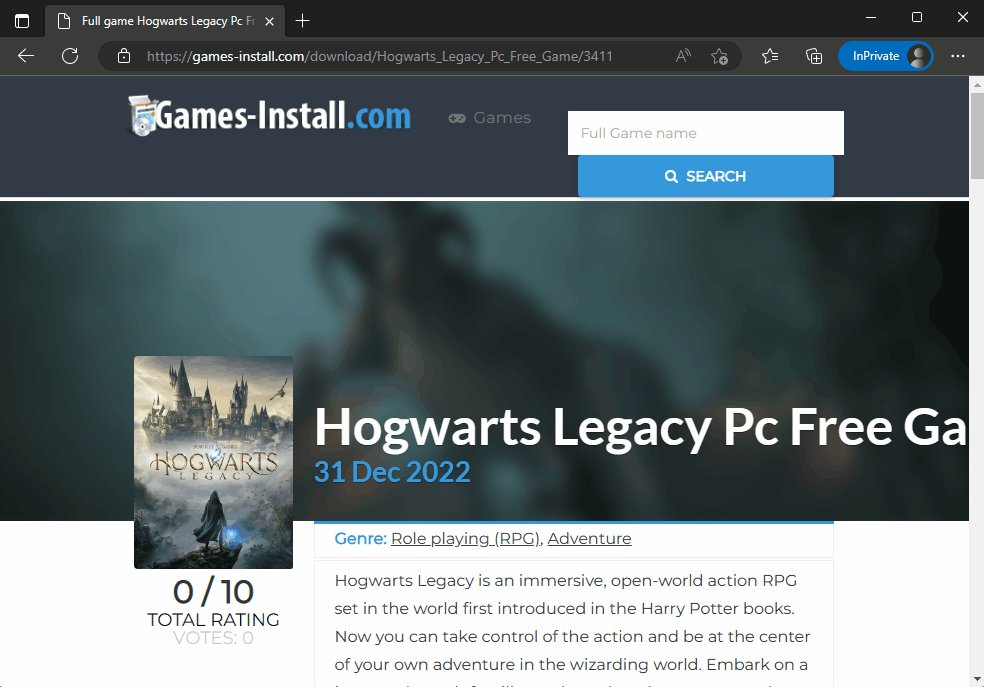Click inside the Full Game name search field
Viewport: 984px width, 687px height.
pyautogui.click(x=706, y=133)
